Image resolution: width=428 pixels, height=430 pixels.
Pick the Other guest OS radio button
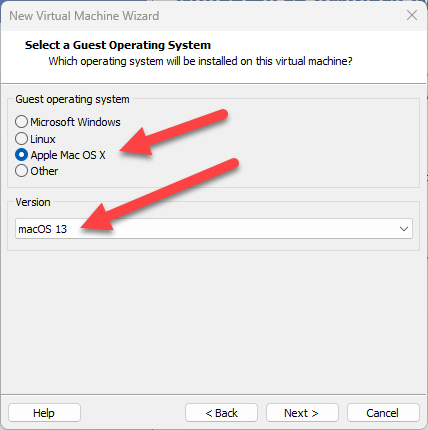21,171
